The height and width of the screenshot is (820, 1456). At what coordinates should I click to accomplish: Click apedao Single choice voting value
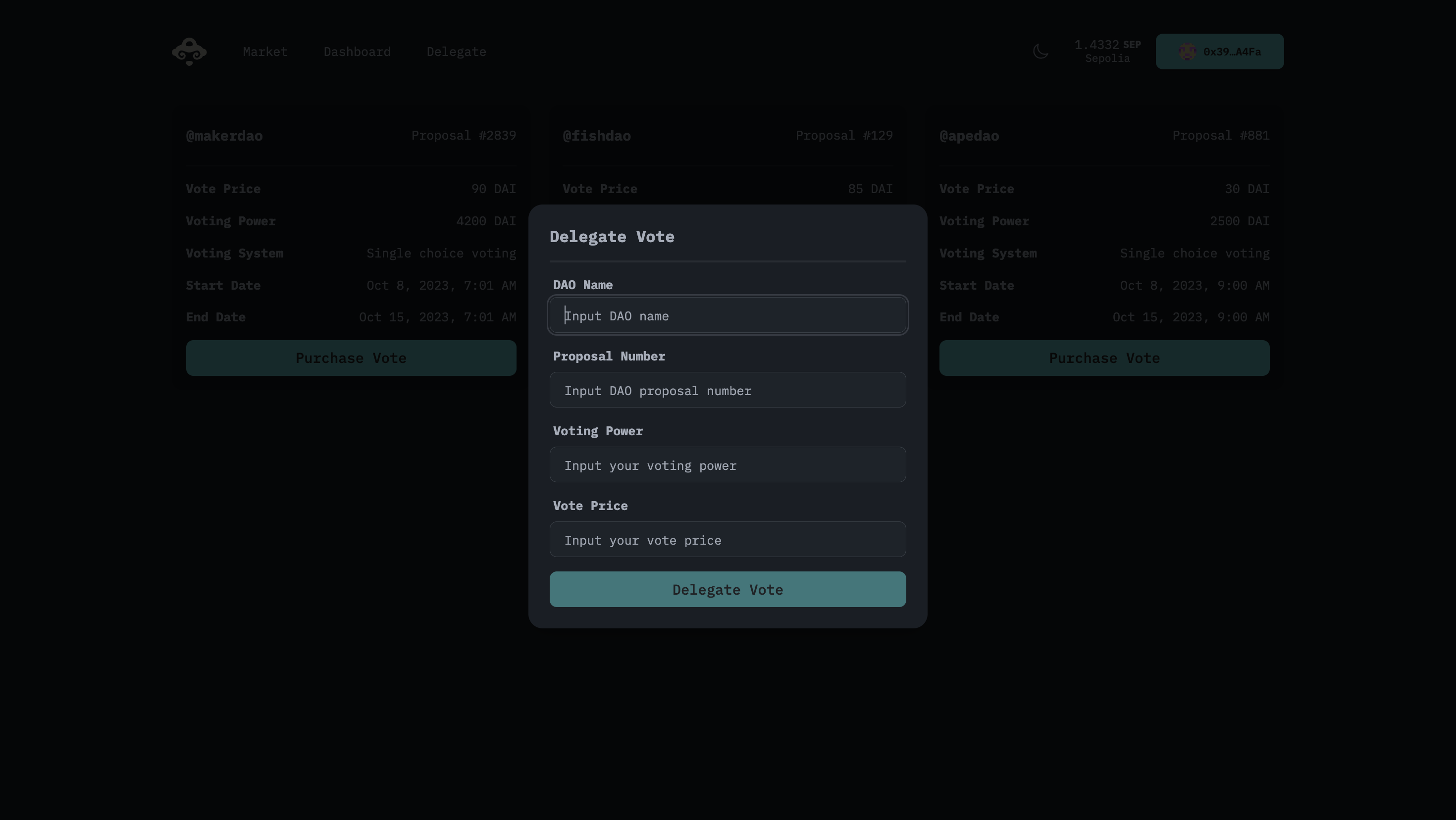point(1195,253)
